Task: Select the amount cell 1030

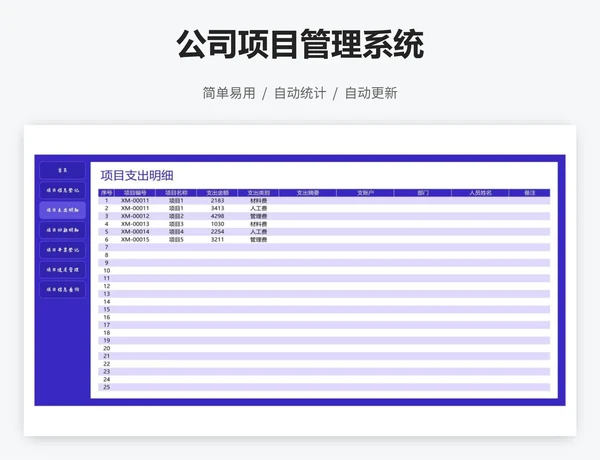Action: point(217,224)
